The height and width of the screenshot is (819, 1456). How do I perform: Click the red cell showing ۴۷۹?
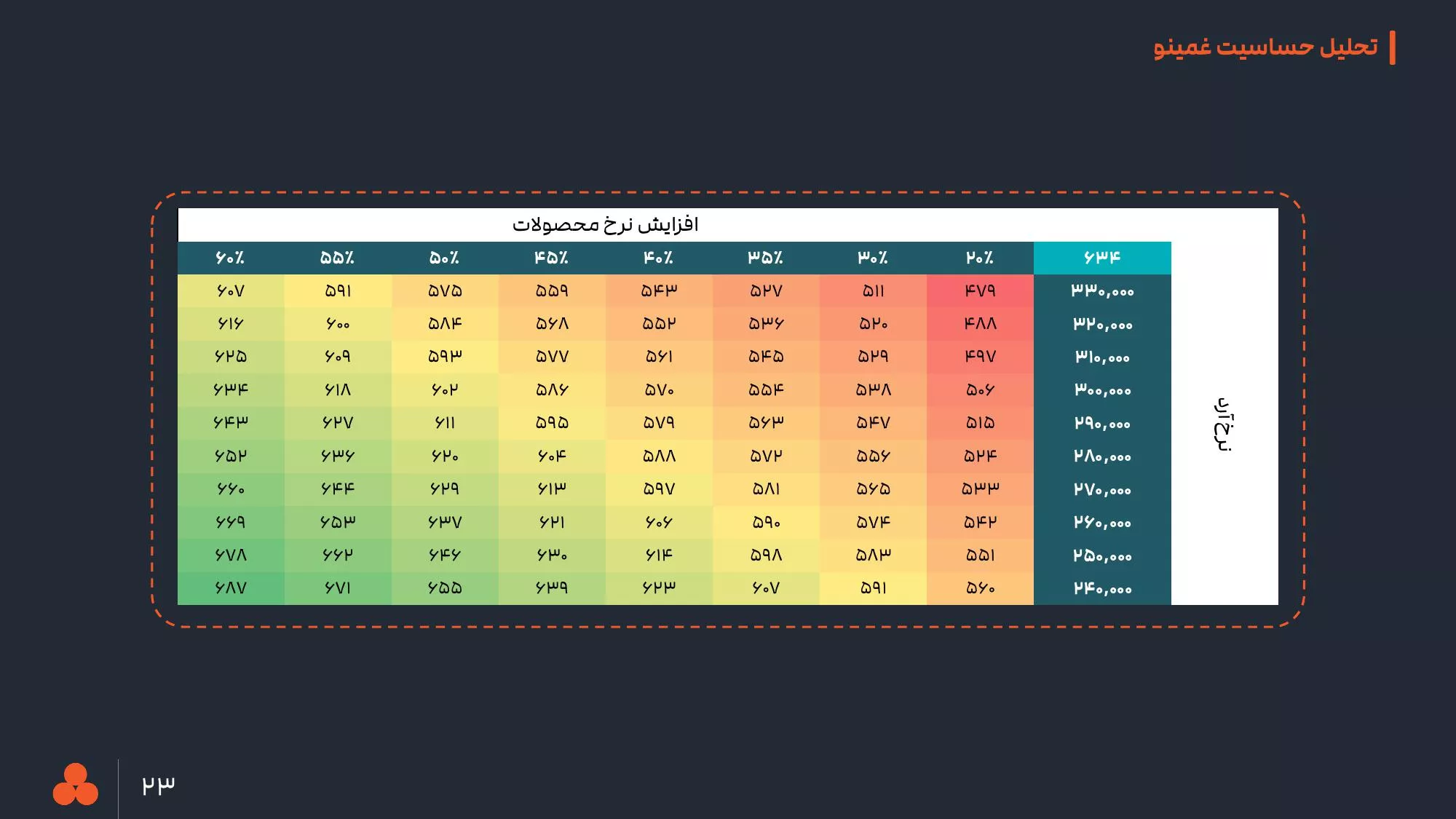[980, 290]
